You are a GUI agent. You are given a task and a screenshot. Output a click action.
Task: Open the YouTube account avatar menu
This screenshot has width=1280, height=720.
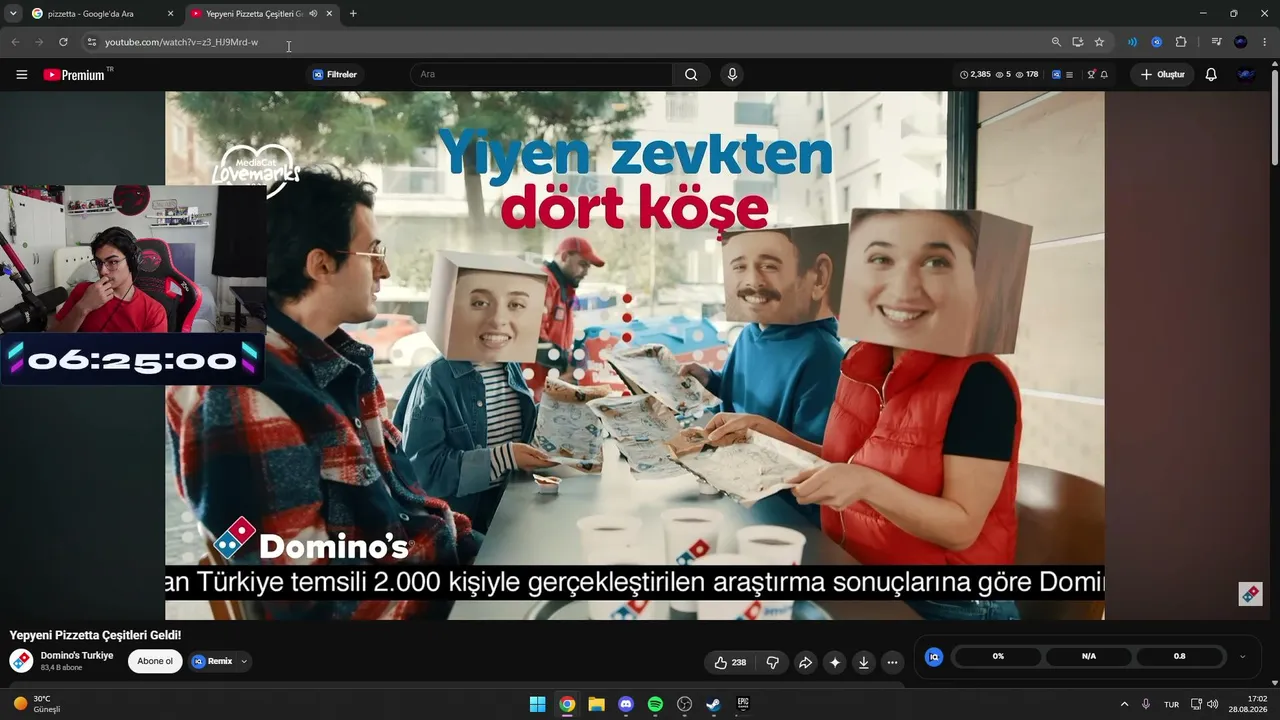click(x=1246, y=74)
